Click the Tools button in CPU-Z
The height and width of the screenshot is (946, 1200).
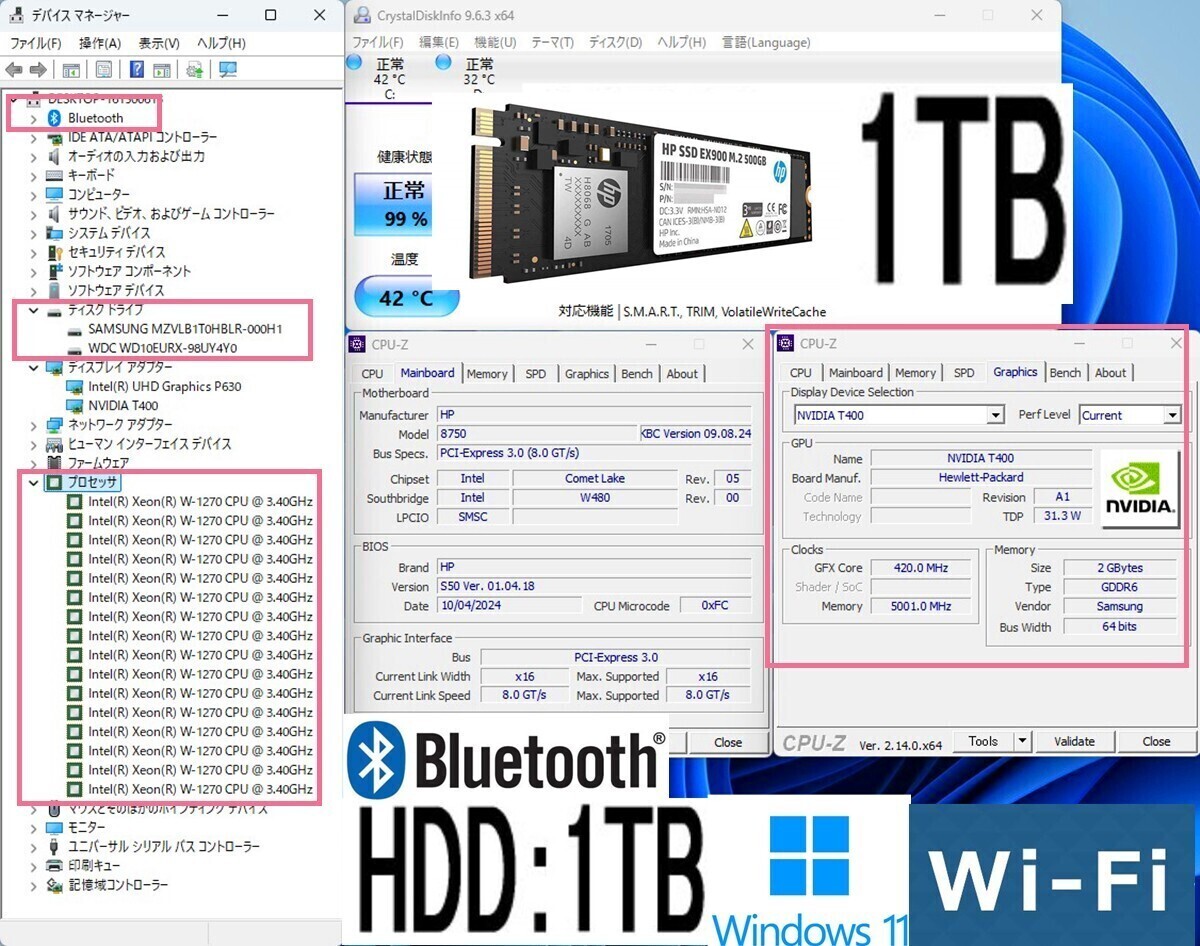pyautogui.click(x=983, y=741)
